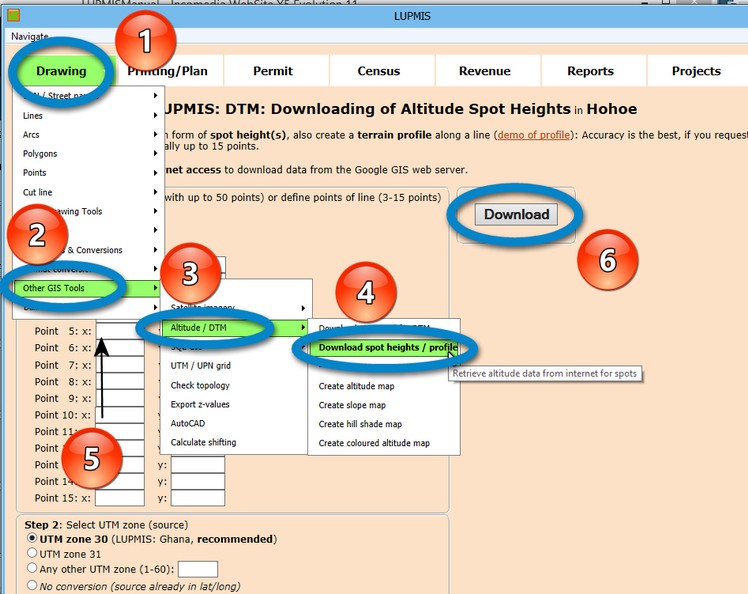This screenshot has width=748, height=594.
Task: Click Point 15 x input field
Action: [x=120, y=498]
